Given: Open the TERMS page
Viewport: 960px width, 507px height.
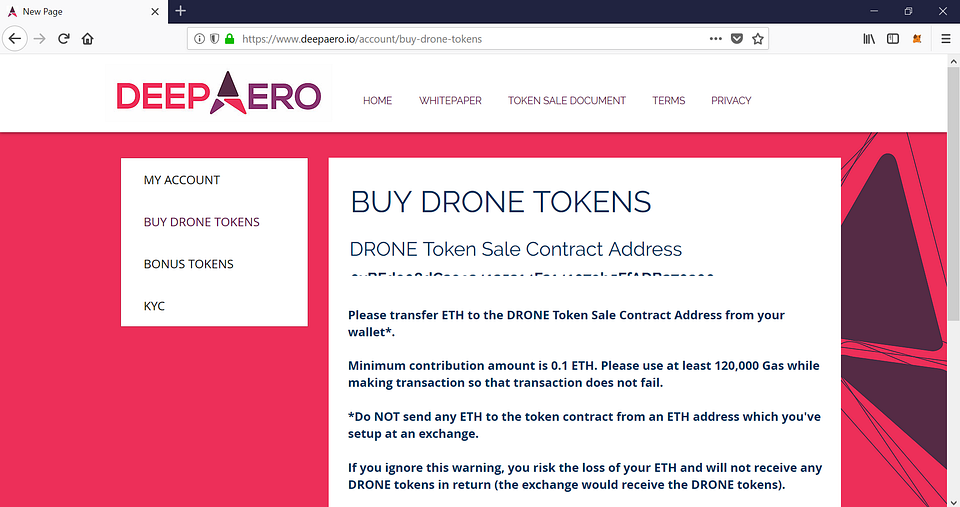Looking at the screenshot, I should (x=668, y=100).
